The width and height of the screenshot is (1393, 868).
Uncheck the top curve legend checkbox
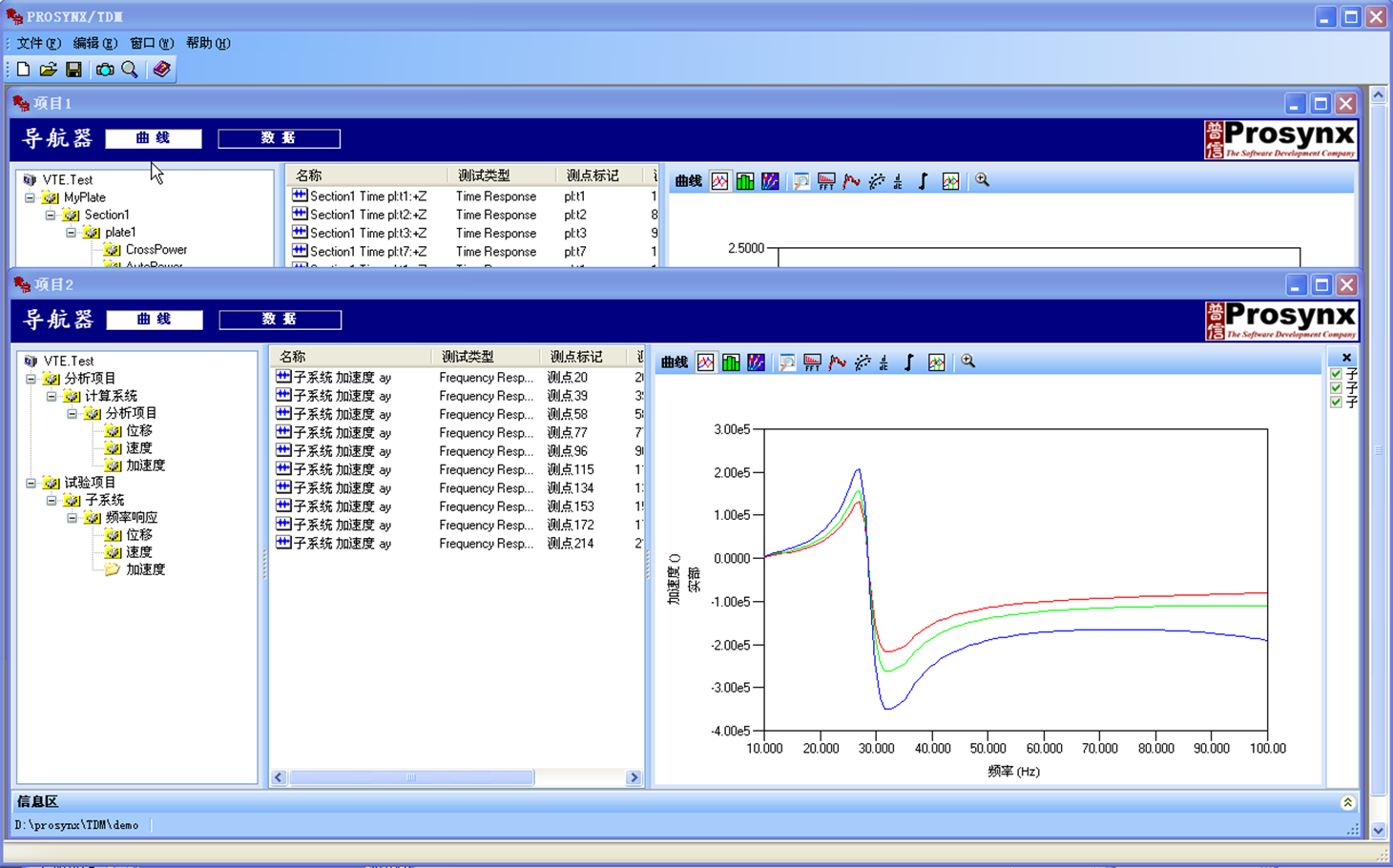[x=1336, y=374]
